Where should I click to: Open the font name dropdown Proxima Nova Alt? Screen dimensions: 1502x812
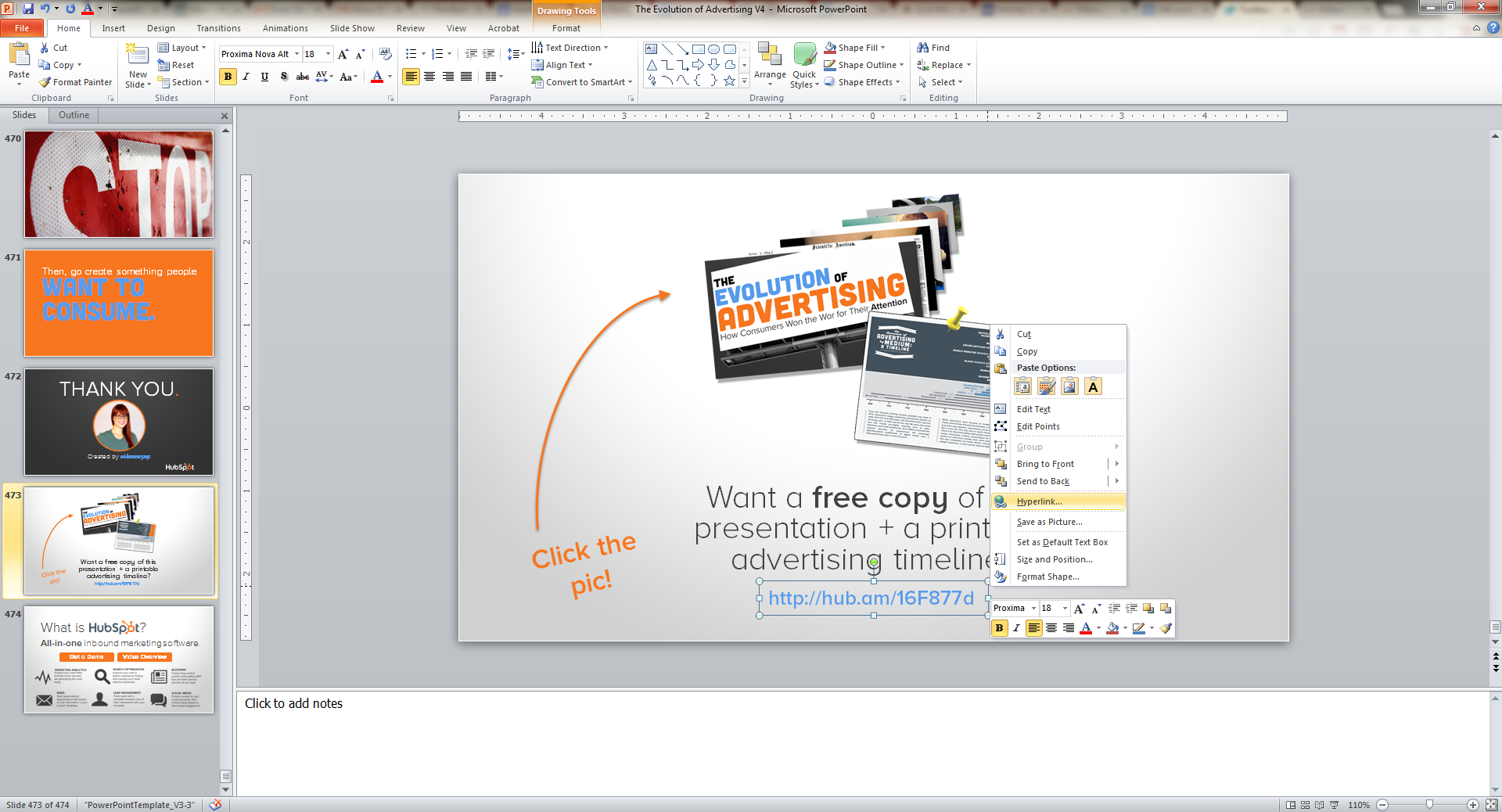296,54
